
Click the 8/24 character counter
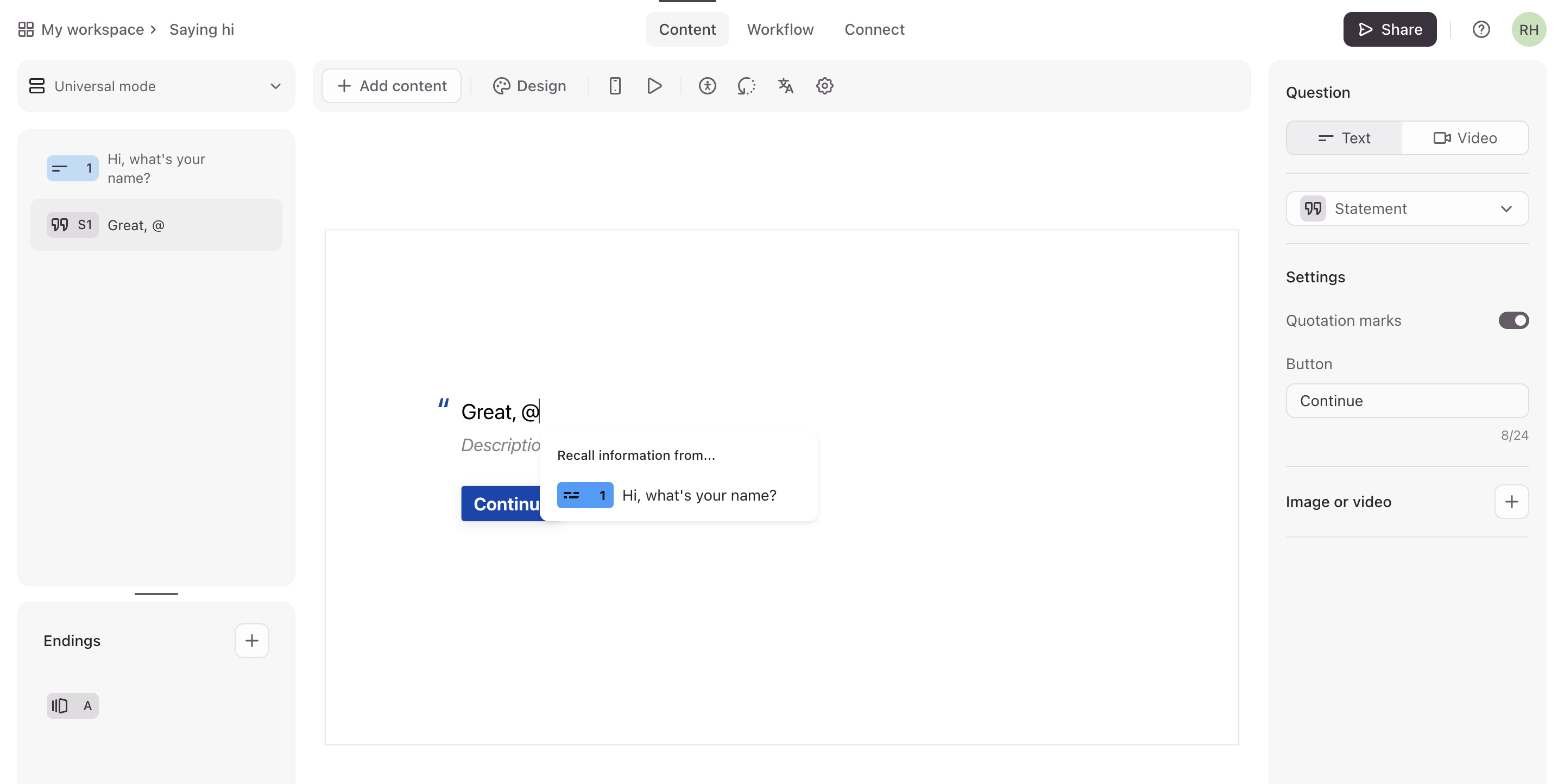click(1514, 435)
